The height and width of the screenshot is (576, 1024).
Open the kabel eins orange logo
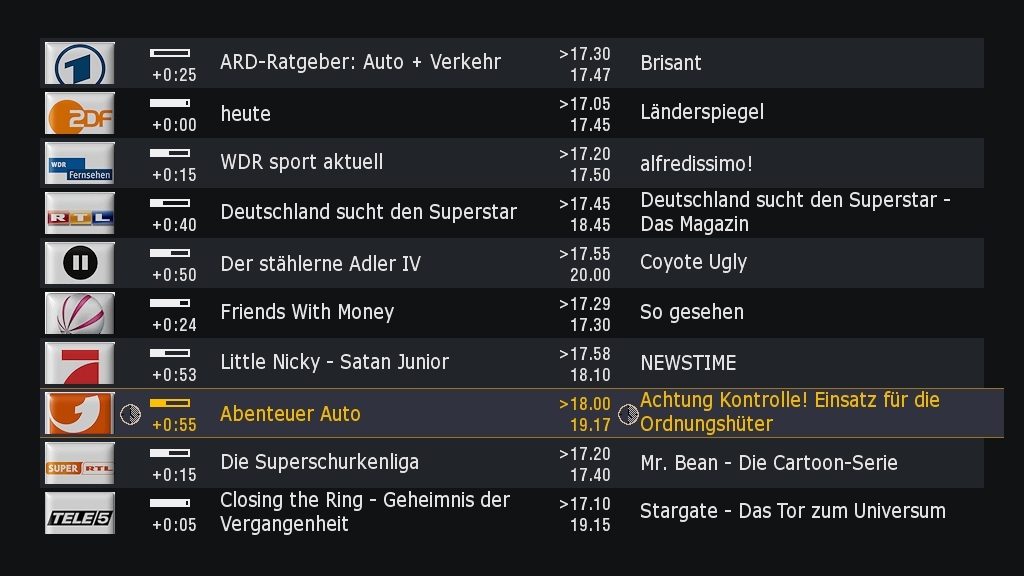point(80,413)
